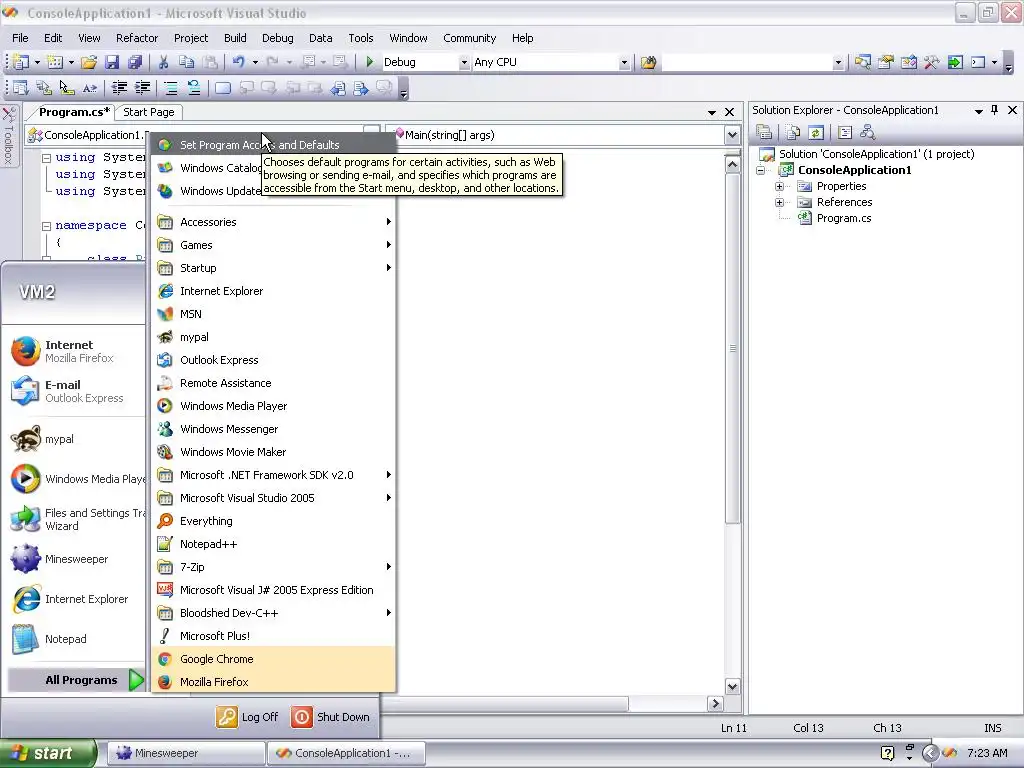
Task: Start debugging with the green play icon
Action: pos(370,62)
